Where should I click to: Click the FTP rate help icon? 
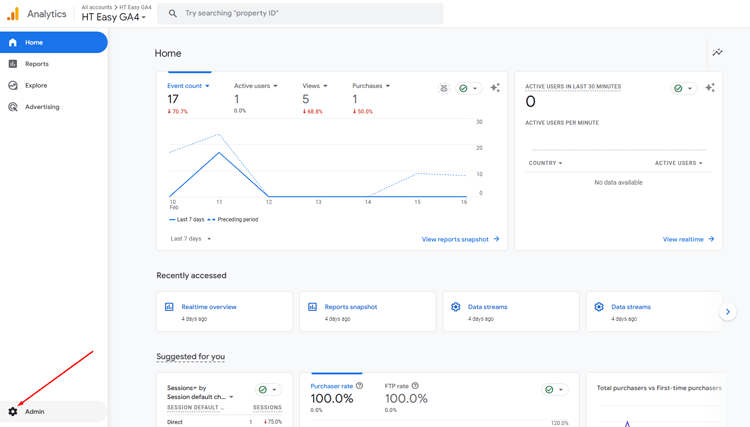pyautogui.click(x=415, y=386)
